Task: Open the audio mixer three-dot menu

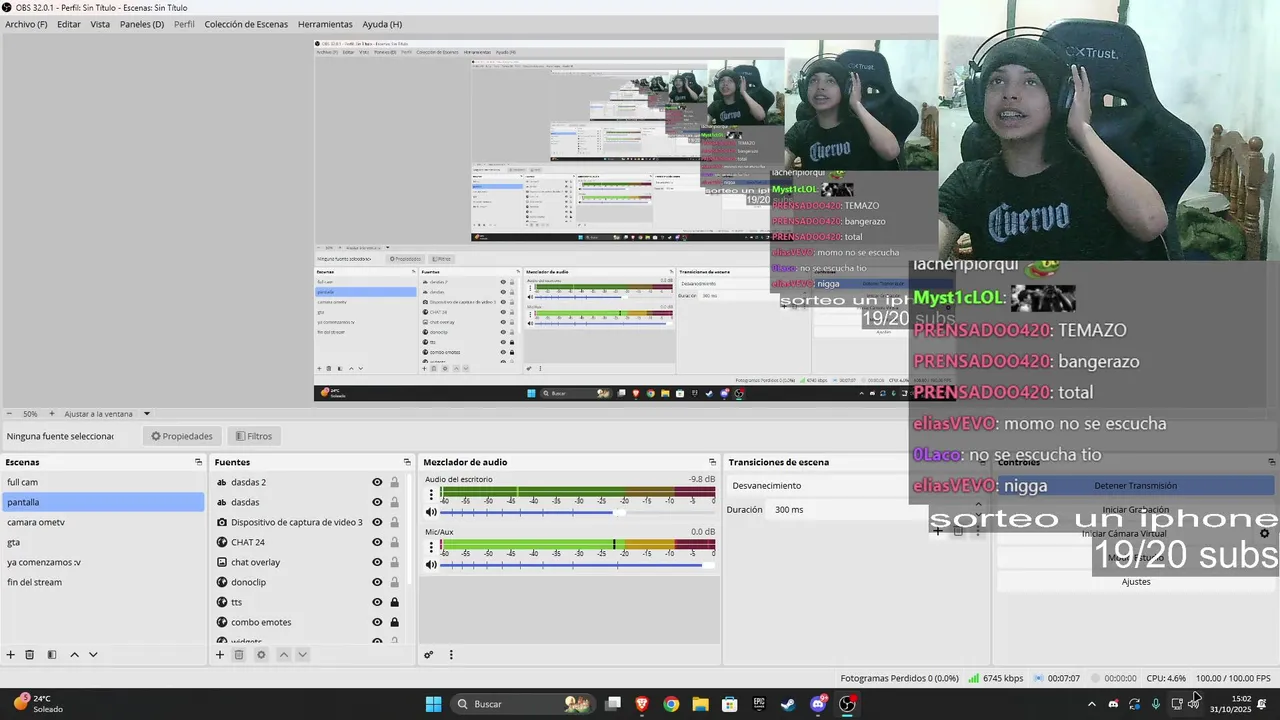Action: pos(451,655)
